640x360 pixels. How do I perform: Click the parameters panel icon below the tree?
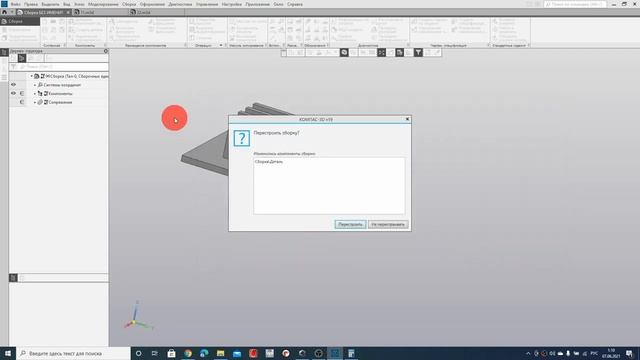pos(13,278)
